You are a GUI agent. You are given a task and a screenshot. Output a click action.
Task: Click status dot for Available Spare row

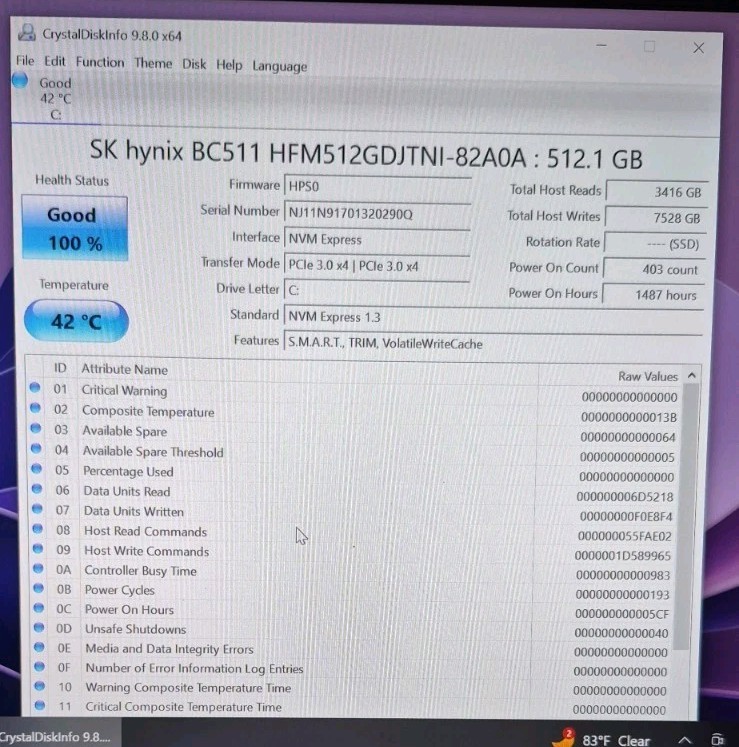pyautogui.click(x=36, y=428)
